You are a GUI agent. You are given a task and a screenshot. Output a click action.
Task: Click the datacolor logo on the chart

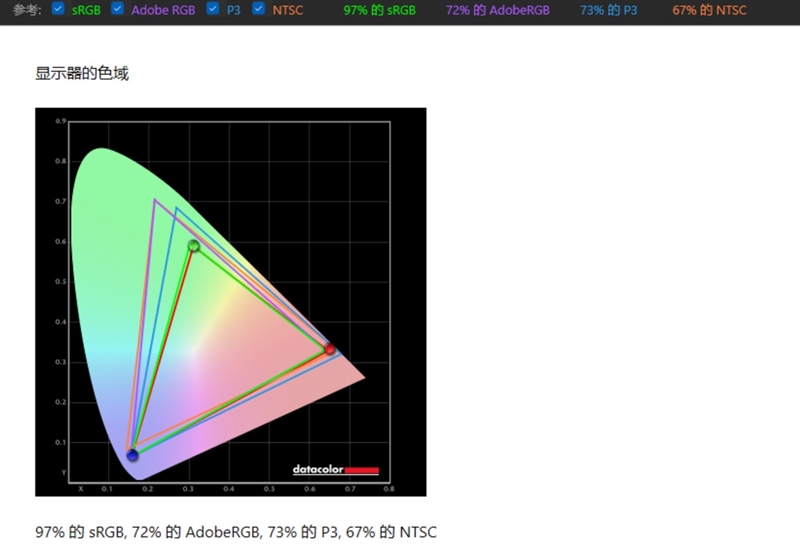coord(335,469)
